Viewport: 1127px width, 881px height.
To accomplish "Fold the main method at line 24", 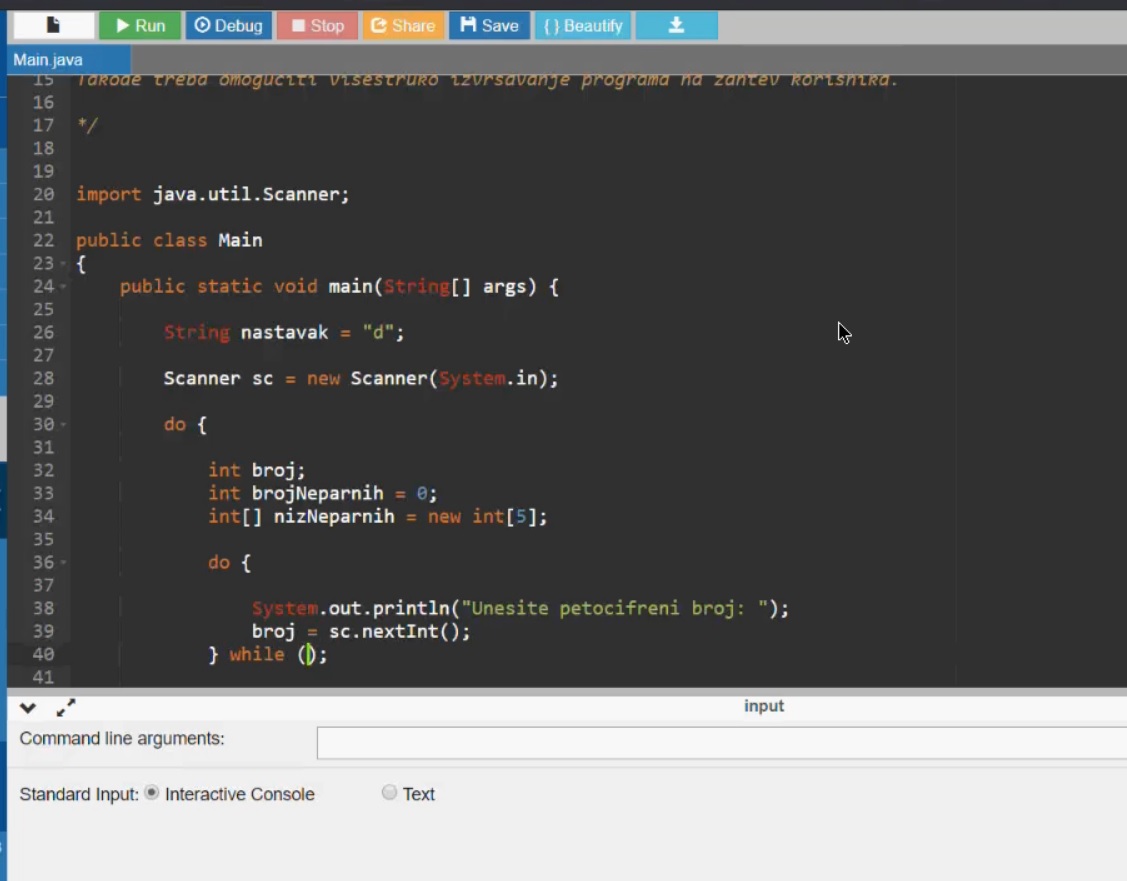I will click(63, 287).
